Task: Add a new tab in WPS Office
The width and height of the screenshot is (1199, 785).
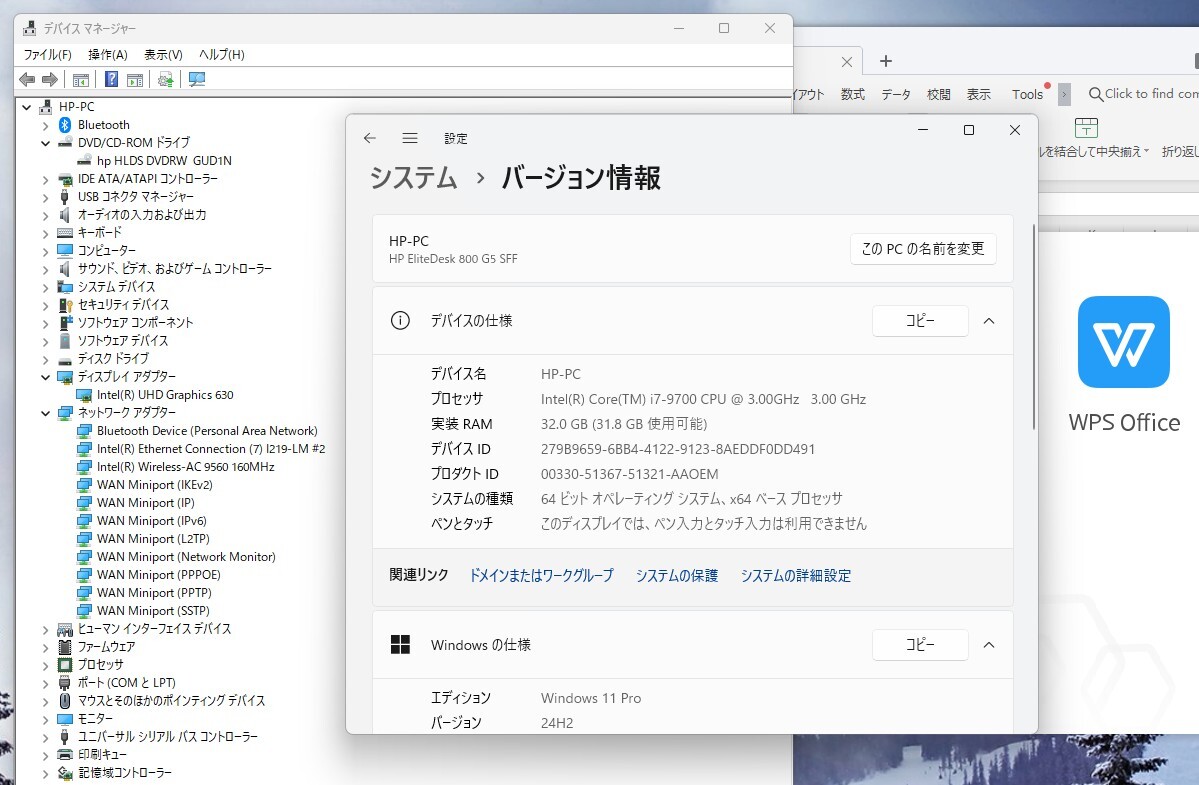Action: (x=885, y=61)
